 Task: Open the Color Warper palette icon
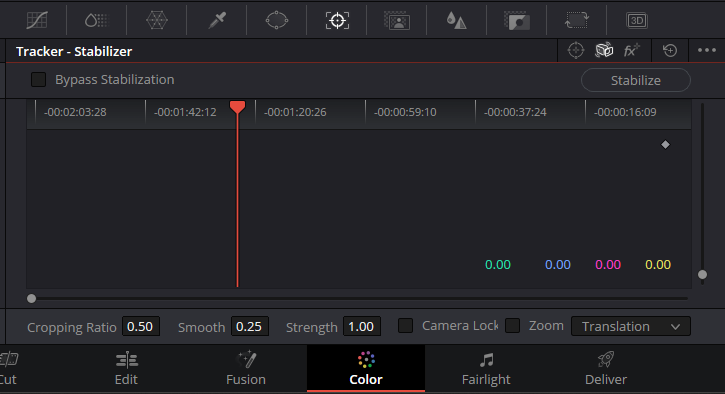157,20
